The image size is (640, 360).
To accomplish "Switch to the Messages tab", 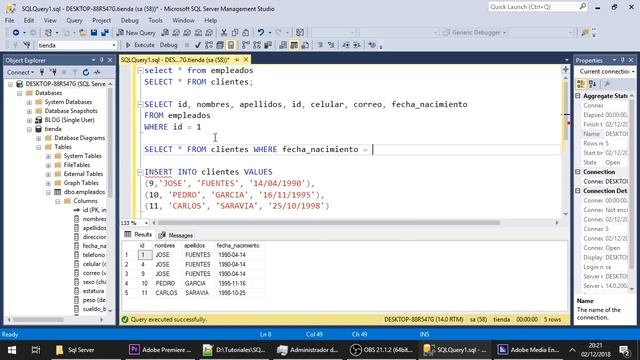I will pos(176,235).
